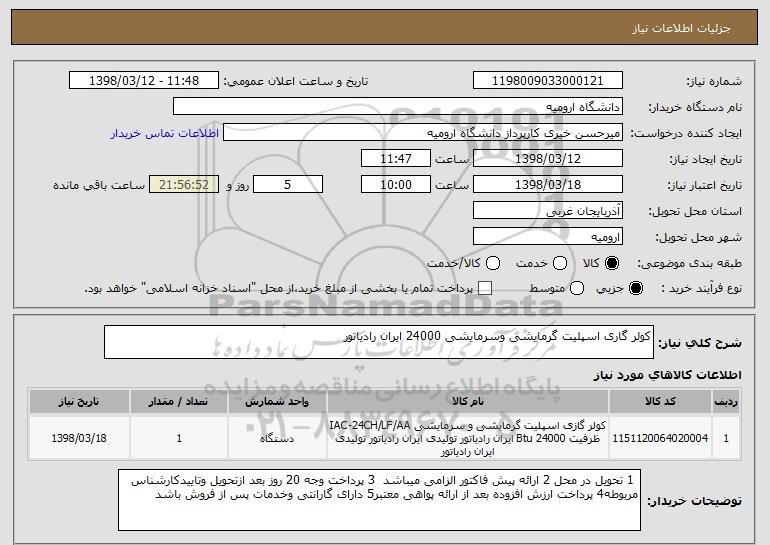Click the requester field میرحسن خیری
This screenshot has height=545, width=770.
coord(423,133)
